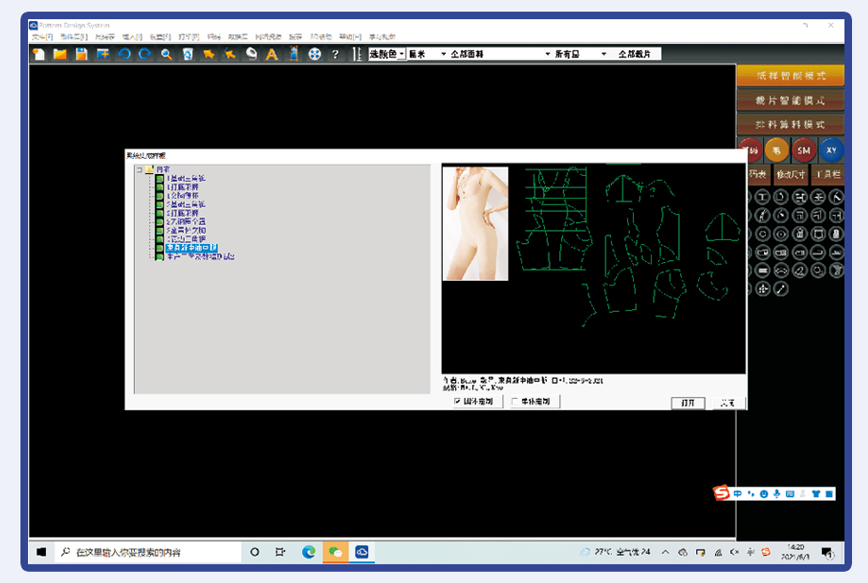
Task: Toggle the checked checkbox below preview
Action: pyautogui.click(x=458, y=401)
